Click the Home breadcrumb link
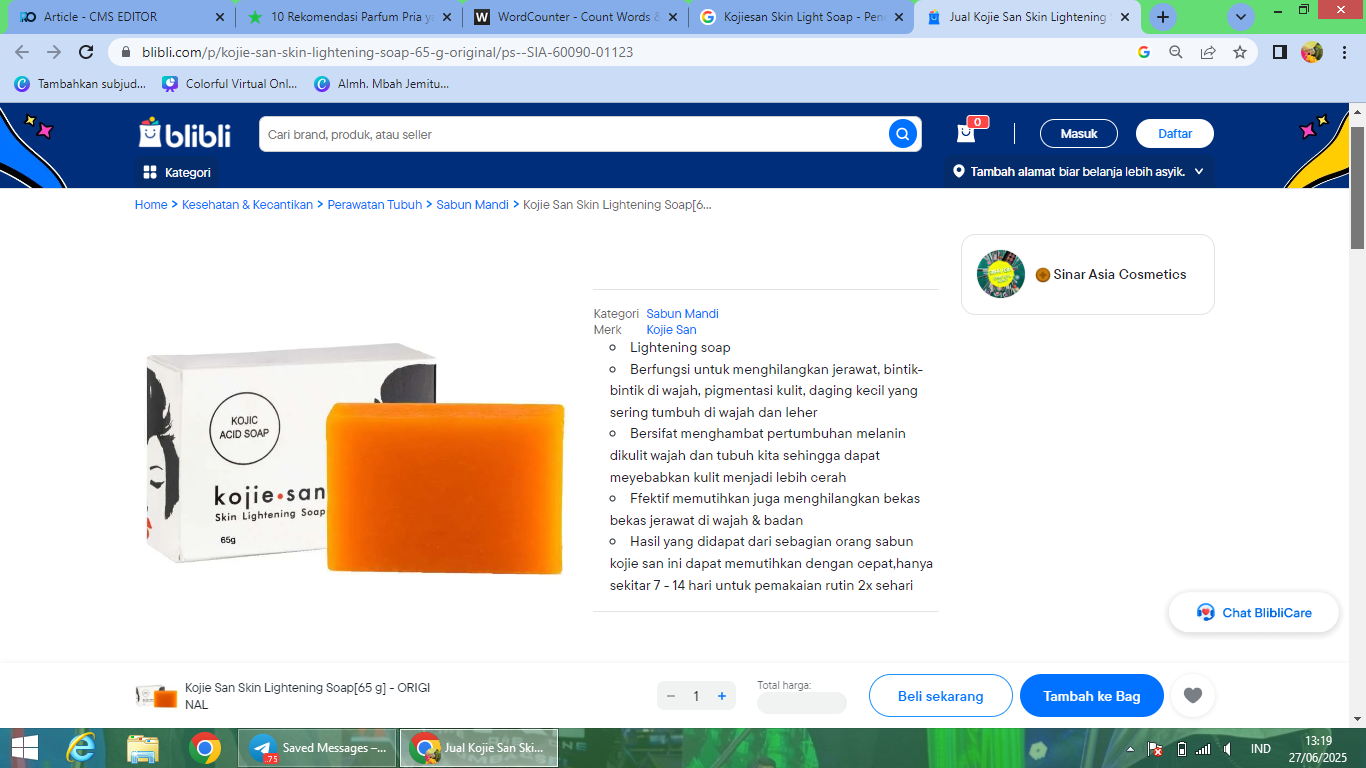 [151, 204]
